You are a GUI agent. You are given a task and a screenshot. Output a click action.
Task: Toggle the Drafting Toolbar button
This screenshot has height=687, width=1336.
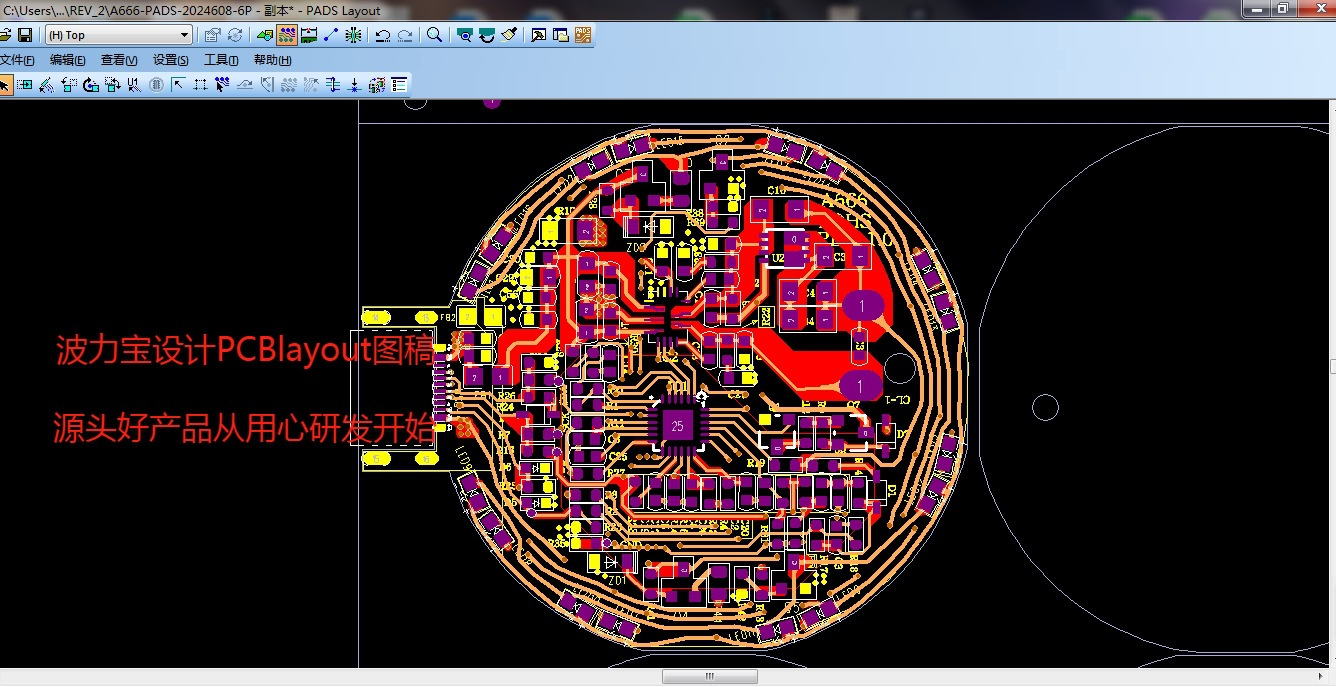(x=264, y=35)
